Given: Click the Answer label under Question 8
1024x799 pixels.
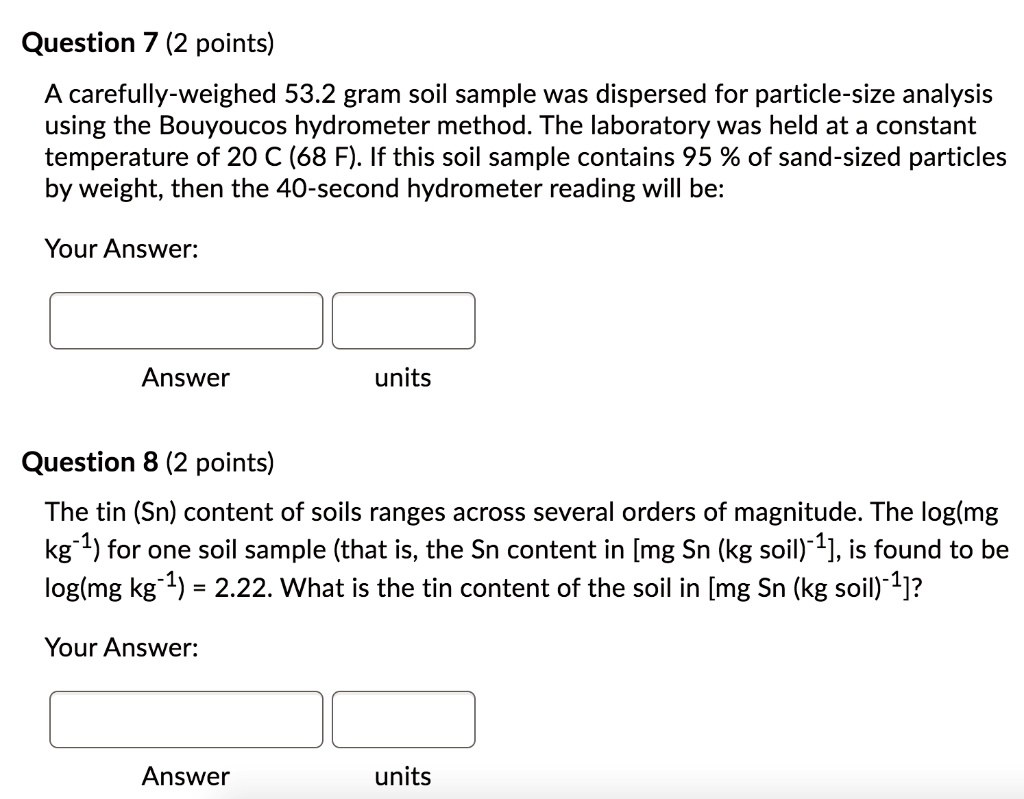Looking at the screenshot, I should click(186, 776).
